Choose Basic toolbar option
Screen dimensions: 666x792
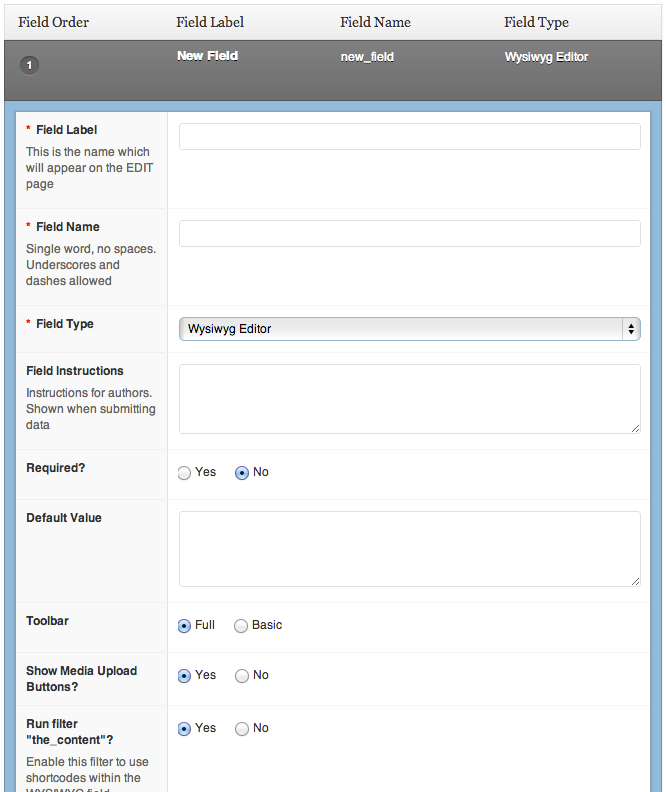[241, 626]
